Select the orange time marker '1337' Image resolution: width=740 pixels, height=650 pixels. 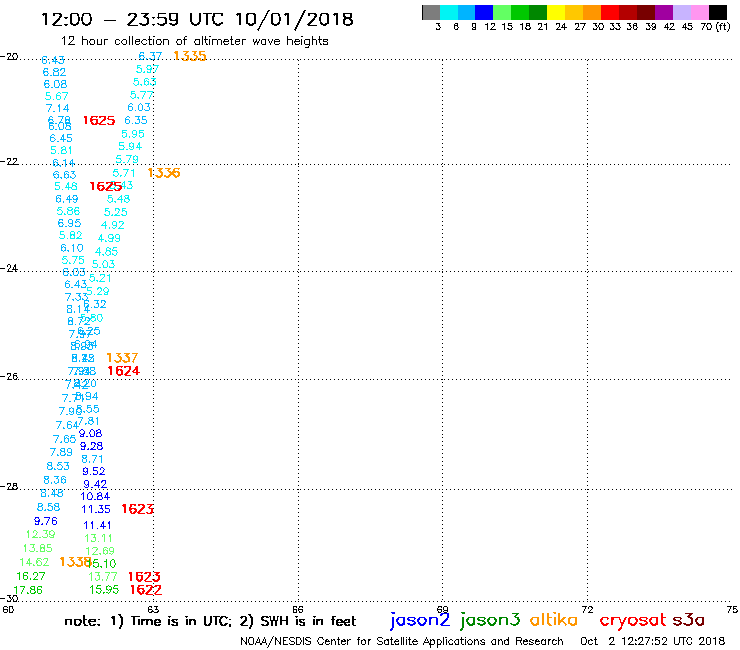tap(122, 358)
